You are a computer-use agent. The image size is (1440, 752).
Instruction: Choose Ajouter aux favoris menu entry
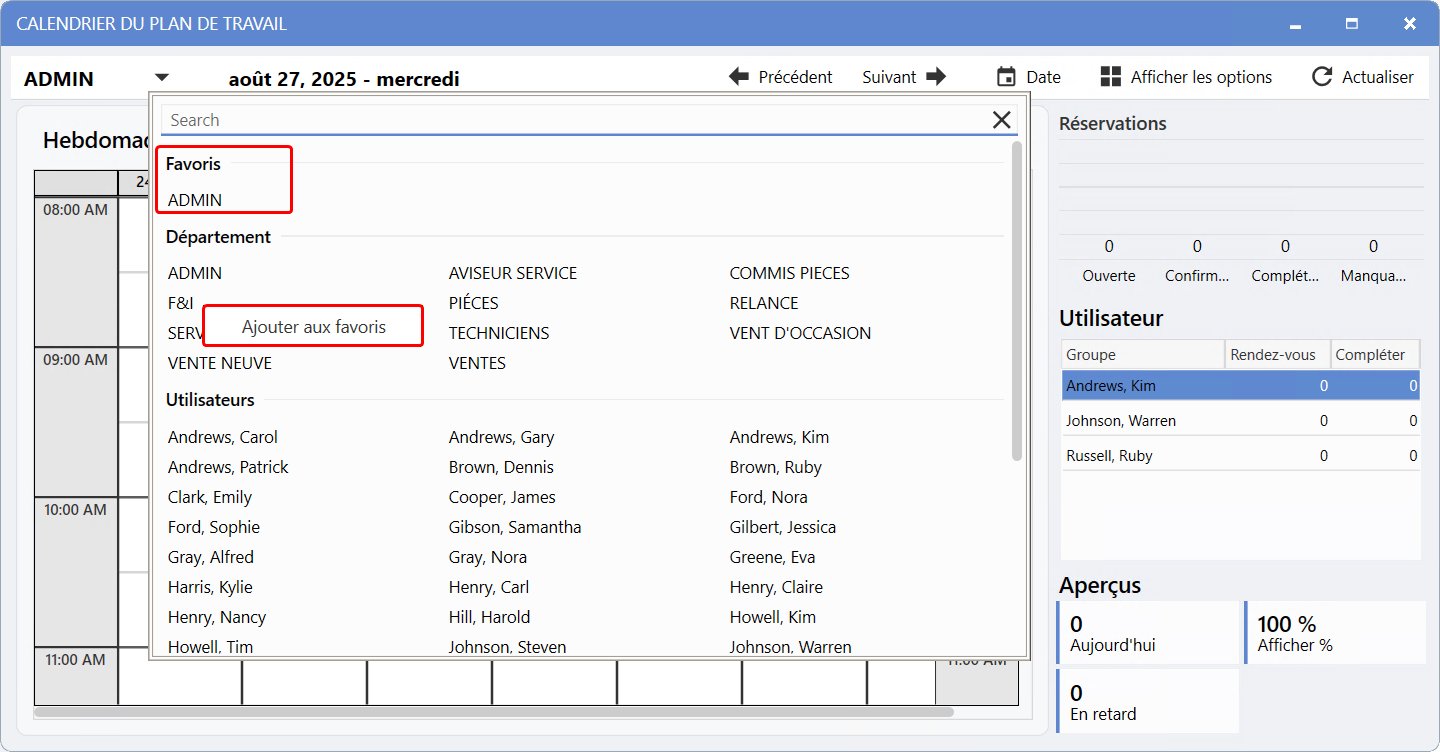pos(313,327)
